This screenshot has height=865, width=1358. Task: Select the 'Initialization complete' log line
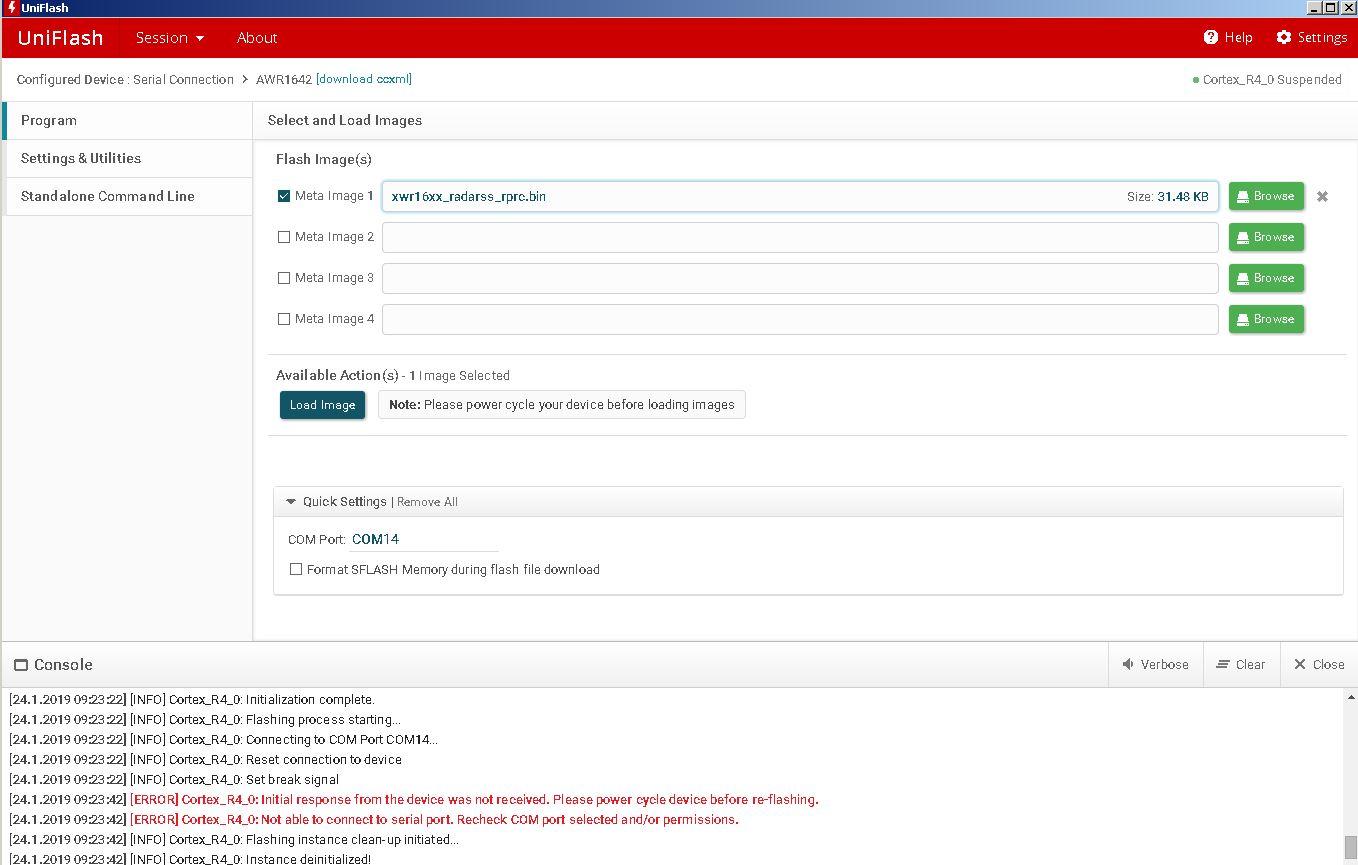(192, 700)
